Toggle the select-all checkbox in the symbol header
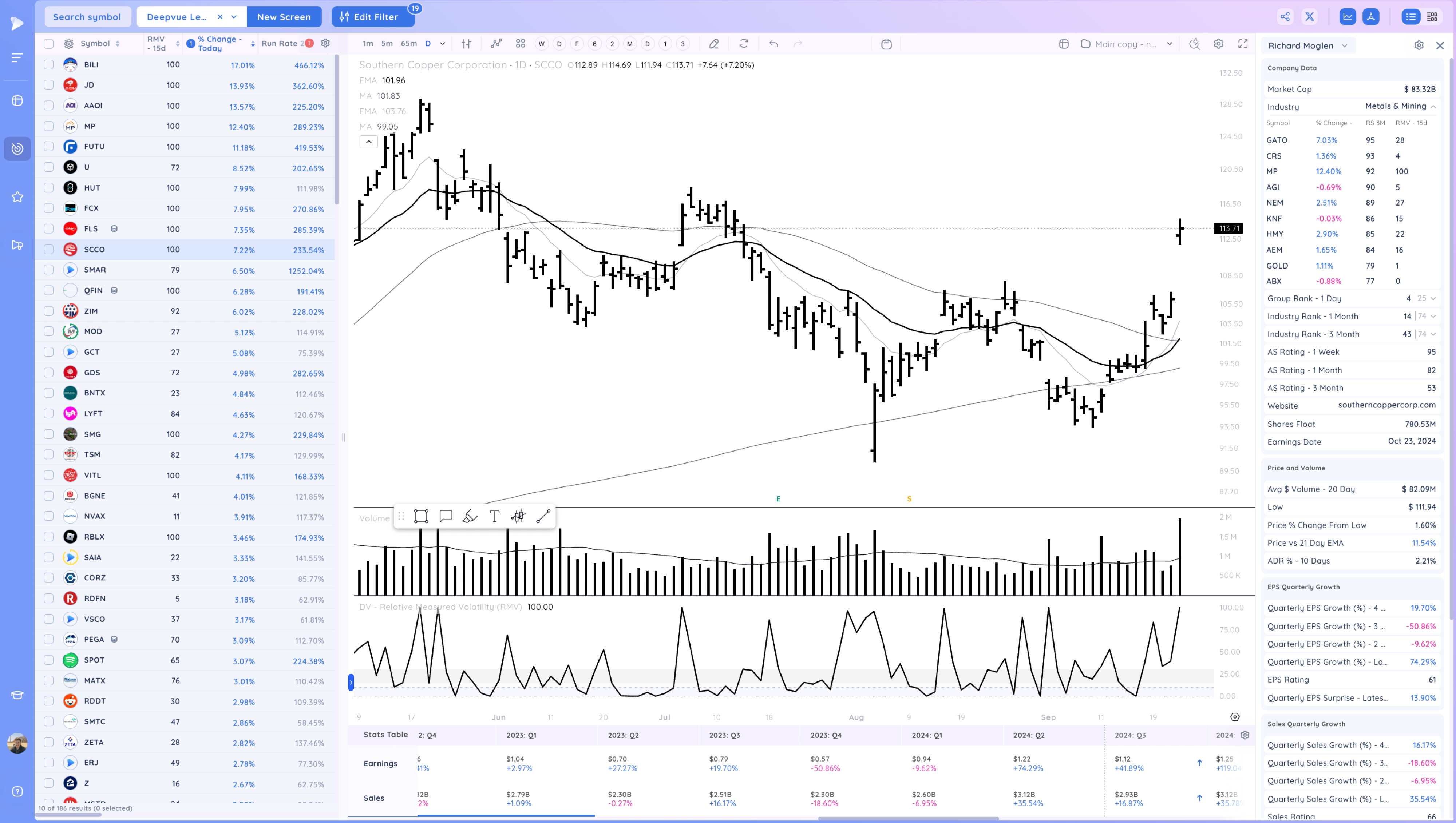Viewport: 1456px width, 823px height. click(x=49, y=44)
